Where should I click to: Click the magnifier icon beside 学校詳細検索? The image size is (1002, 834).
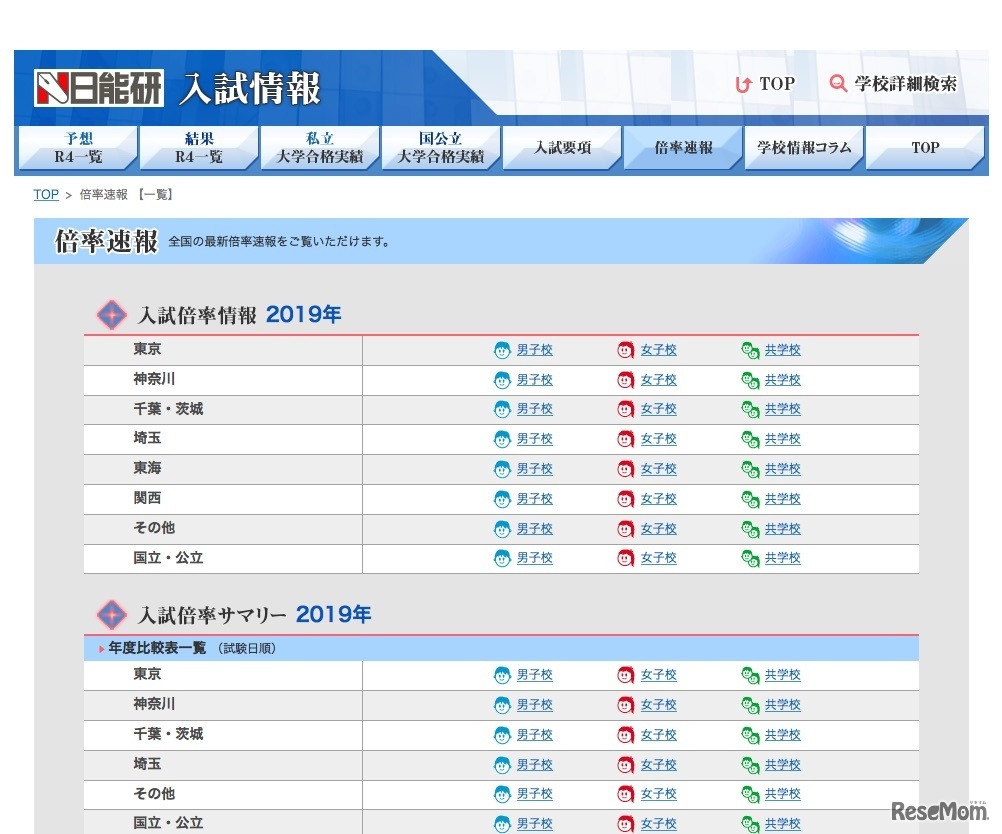pos(838,84)
